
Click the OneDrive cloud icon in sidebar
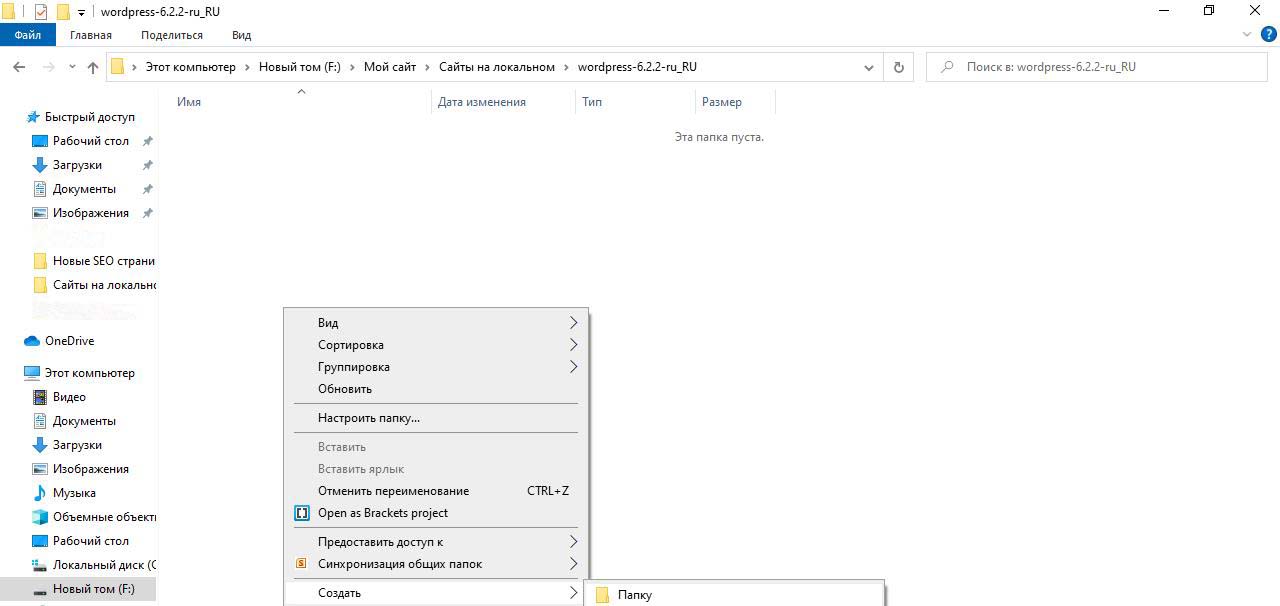coord(32,341)
